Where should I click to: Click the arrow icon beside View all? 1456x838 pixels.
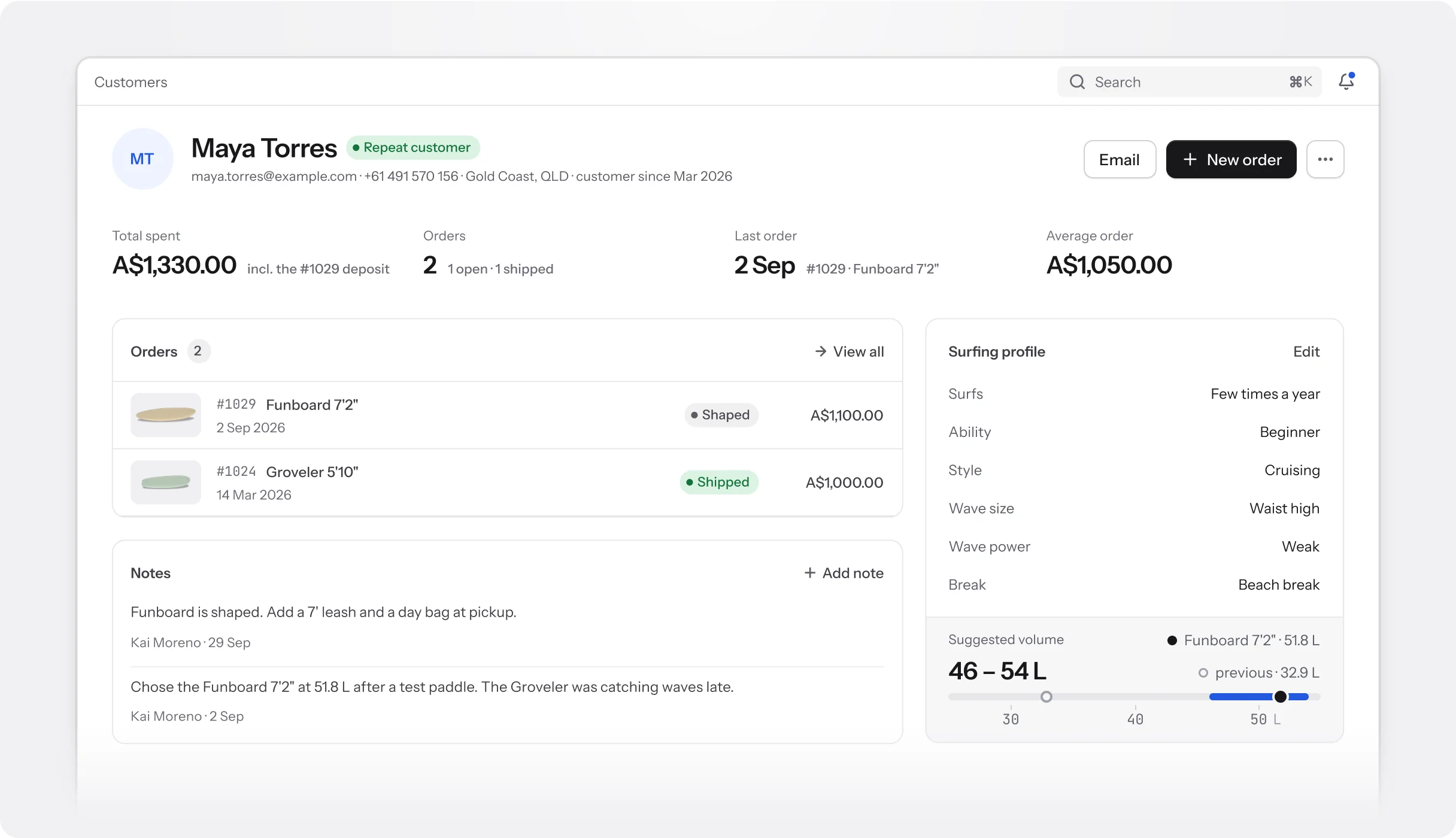click(821, 351)
